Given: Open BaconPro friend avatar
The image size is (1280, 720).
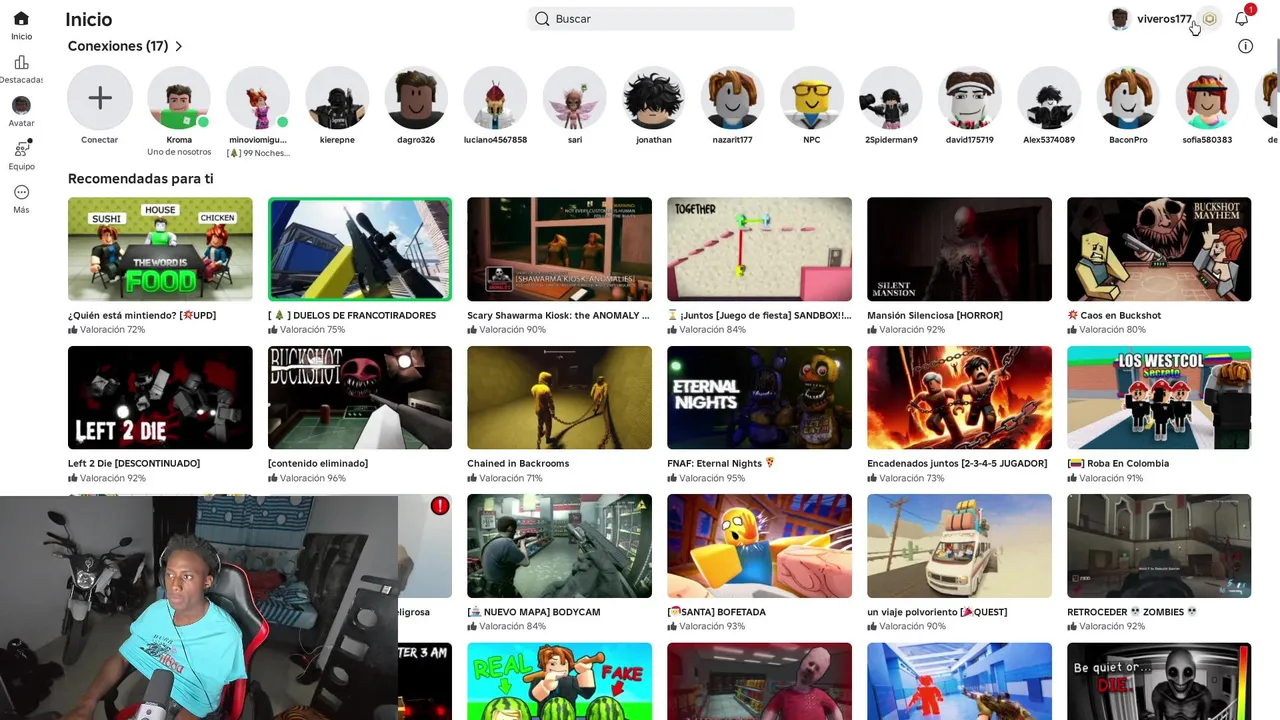Looking at the screenshot, I should [1128, 98].
